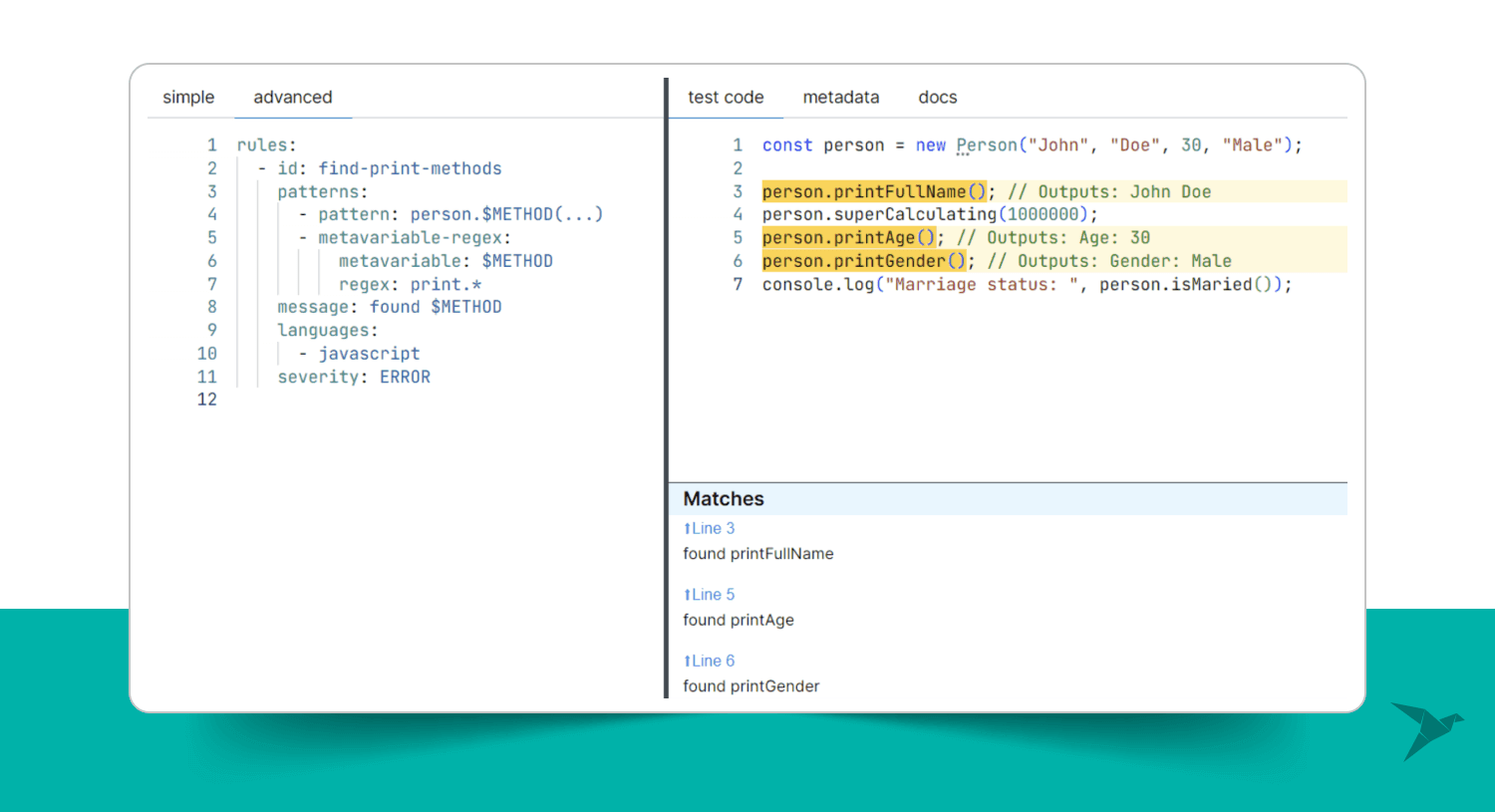Open the metadata tab
The height and width of the screenshot is (812, 1495).
pyautogui.click(x=840, y=97)
